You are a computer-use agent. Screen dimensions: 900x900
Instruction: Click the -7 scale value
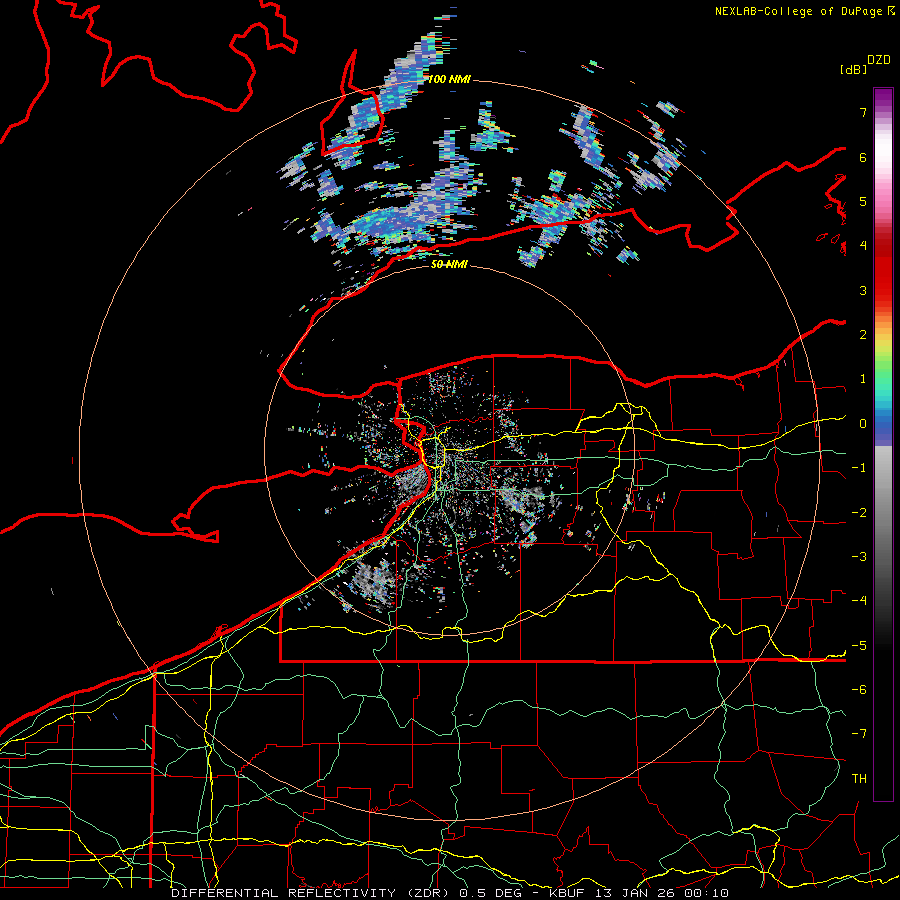859,734
